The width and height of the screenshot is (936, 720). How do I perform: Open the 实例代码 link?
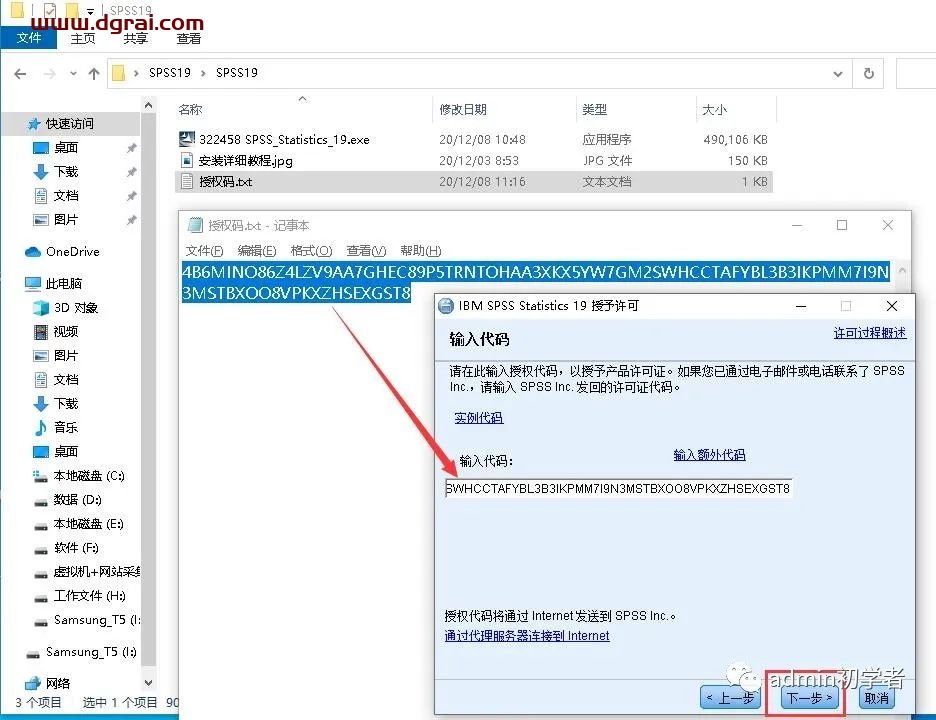pyautogui.click(x=479, y=418)
